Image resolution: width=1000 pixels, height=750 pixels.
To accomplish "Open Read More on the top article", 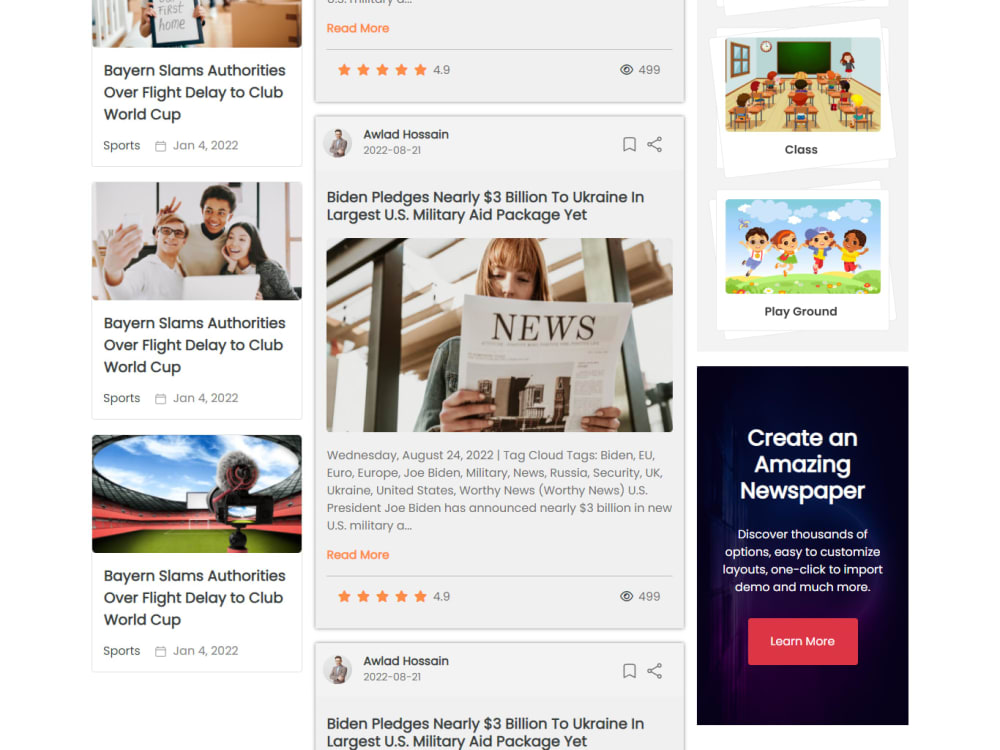I will [357, 28].
